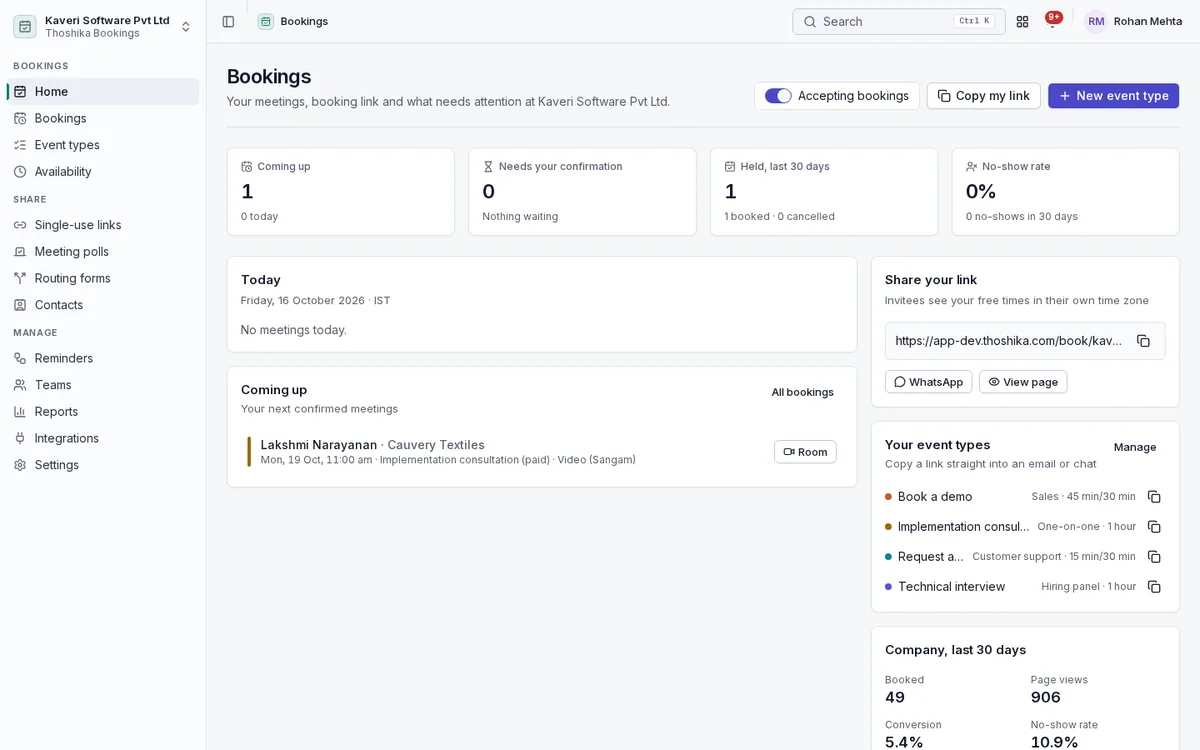
Task: Click Page views 906 stat
Action: [x=1059, y=689]
